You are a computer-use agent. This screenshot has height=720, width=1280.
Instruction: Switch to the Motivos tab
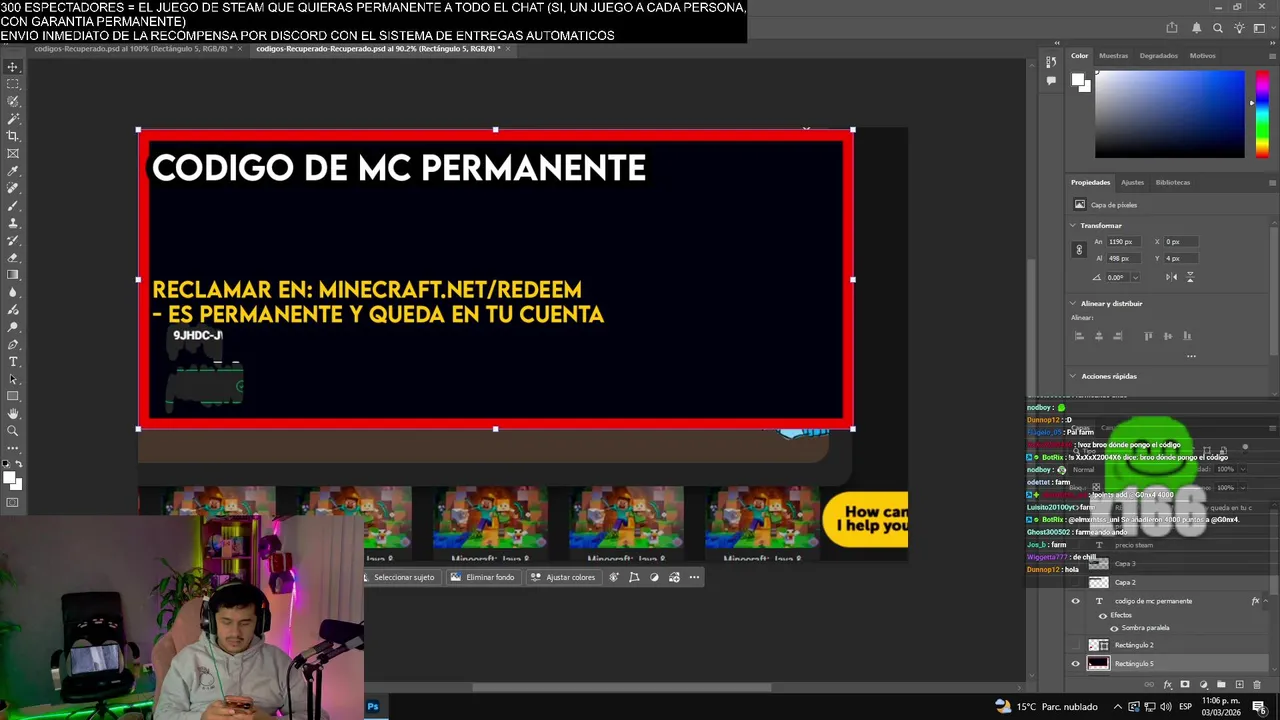coord(1203,55)
